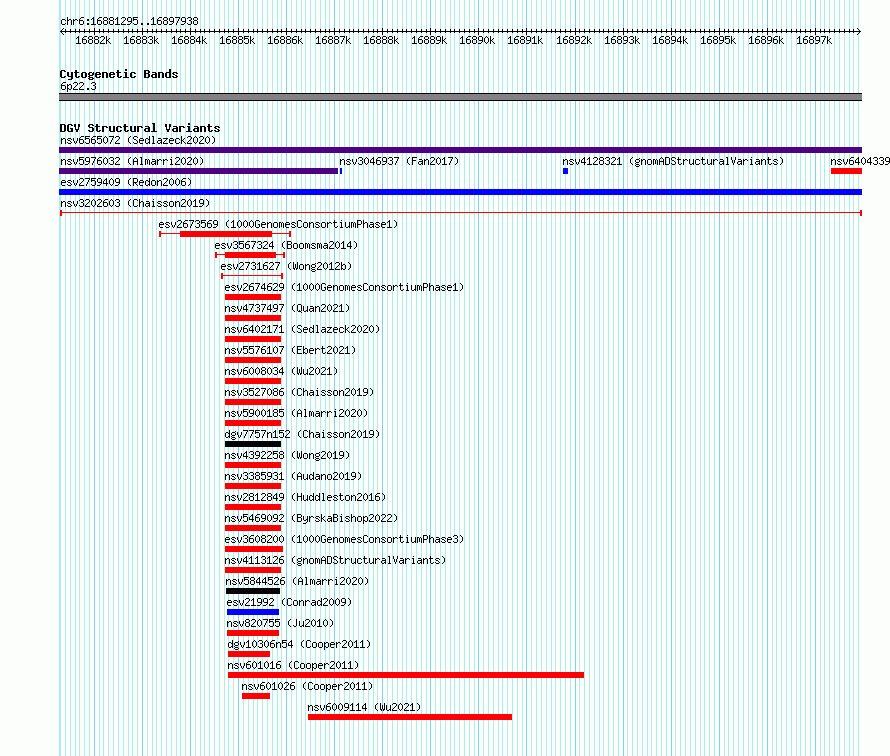Open nsv3202603 (Chaisson2019) variant label
The height and width of the screenshot is (756, 890).
135,203
